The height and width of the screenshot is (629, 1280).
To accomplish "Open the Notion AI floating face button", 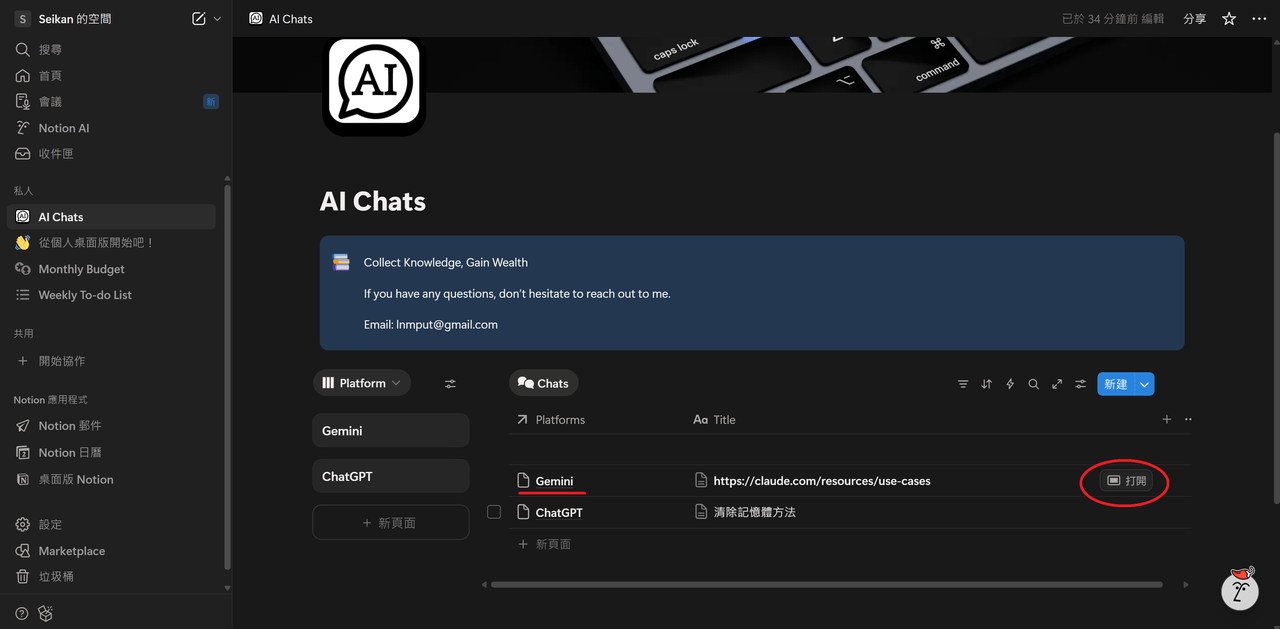I will coord(1240,590).
